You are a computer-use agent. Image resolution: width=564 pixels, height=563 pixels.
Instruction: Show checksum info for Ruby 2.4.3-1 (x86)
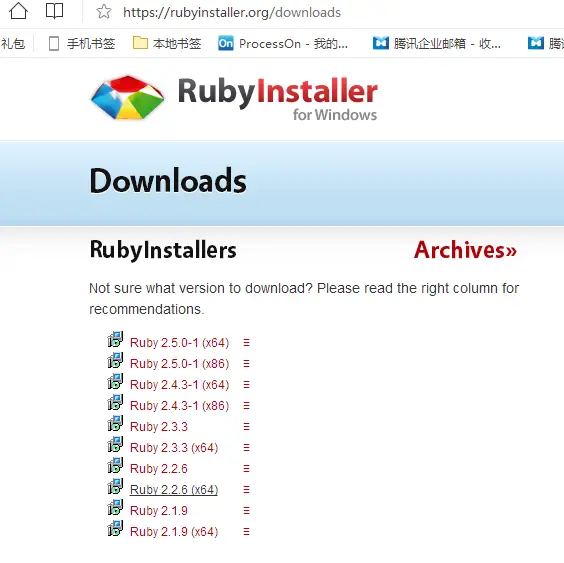click(x=246, y=405)
